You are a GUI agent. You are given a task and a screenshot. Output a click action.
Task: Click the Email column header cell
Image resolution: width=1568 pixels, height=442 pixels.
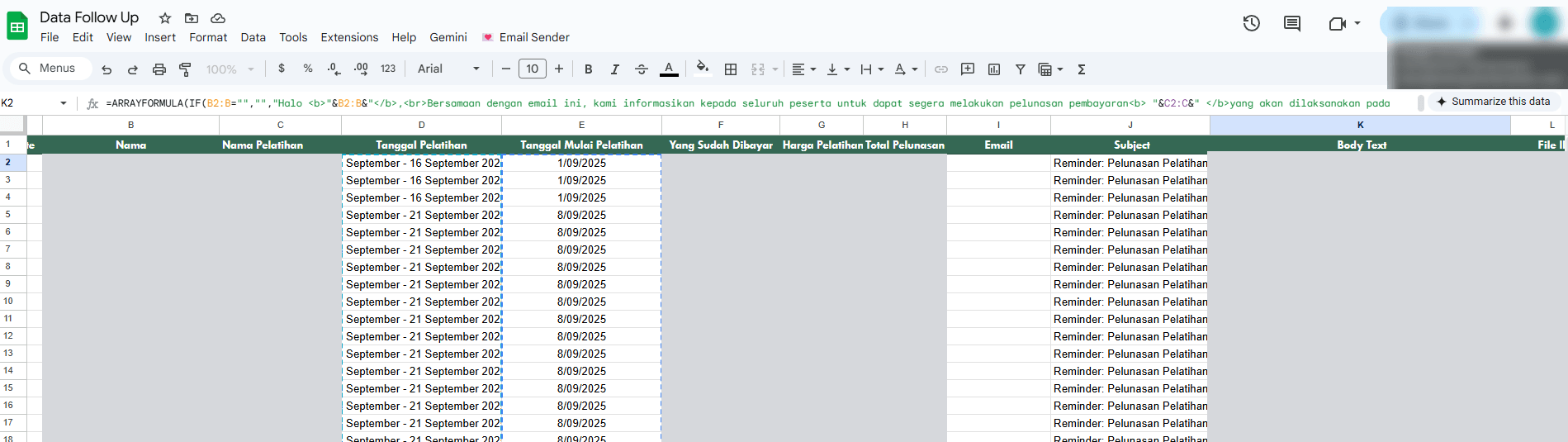pos(998,145)
